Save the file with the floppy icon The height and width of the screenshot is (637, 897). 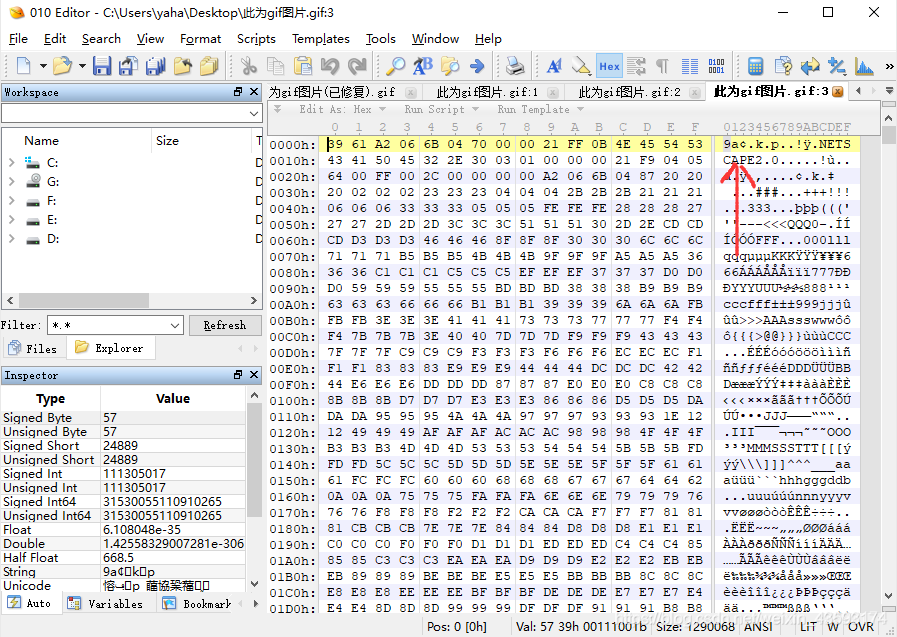tap(102, 66)
